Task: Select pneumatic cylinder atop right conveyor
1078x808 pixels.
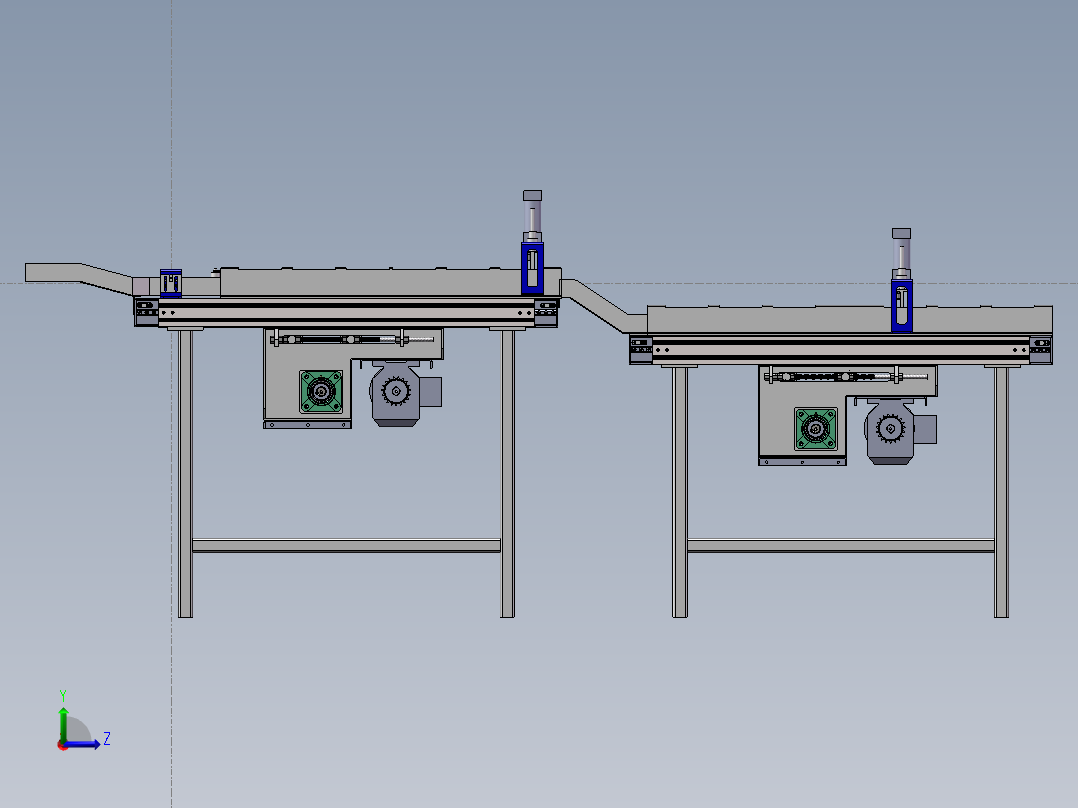Action: pos(901,254)
